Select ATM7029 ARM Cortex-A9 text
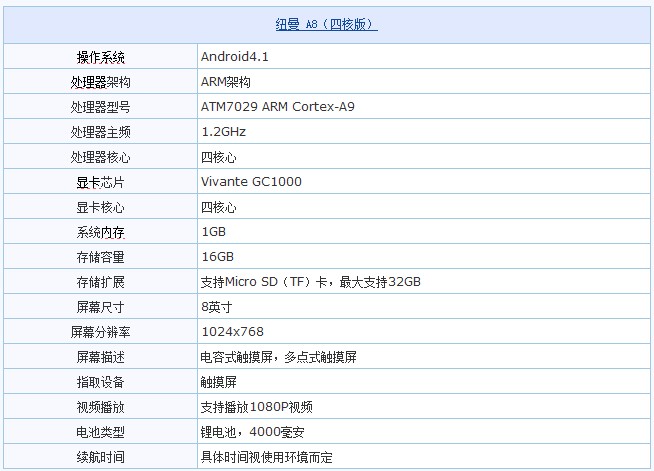Screen dimensions: 654x471 point(277,107)
